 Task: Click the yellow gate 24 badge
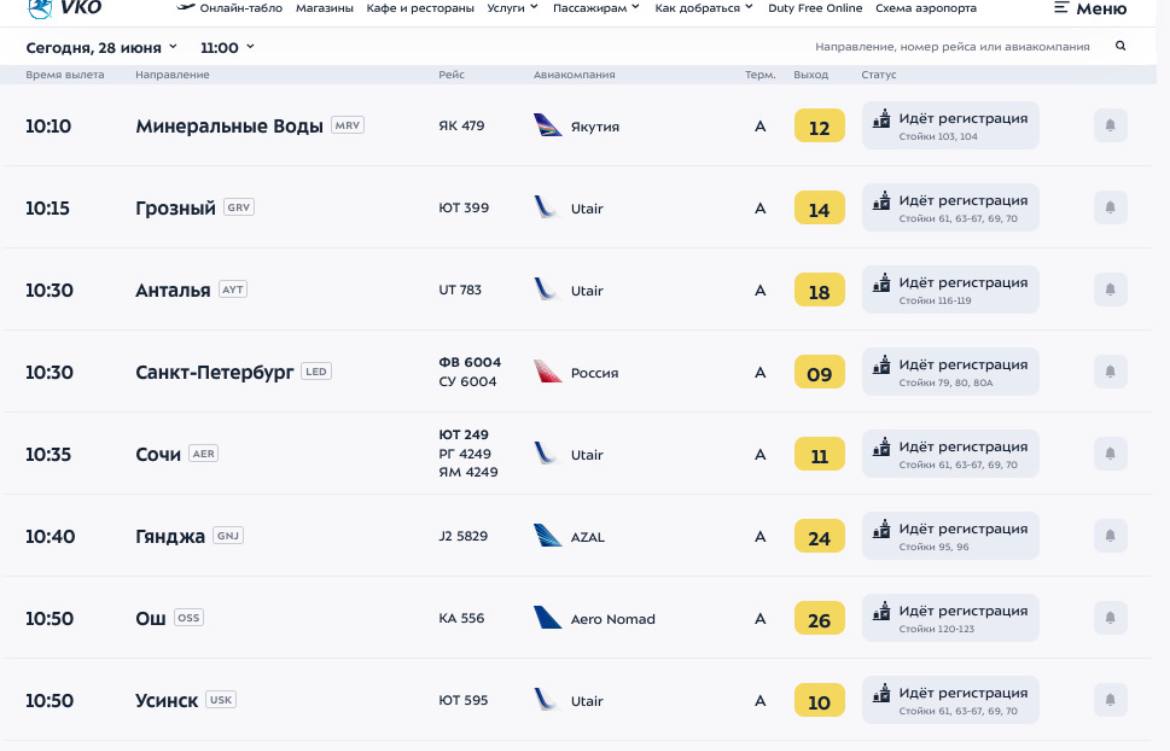click(819, 537)
